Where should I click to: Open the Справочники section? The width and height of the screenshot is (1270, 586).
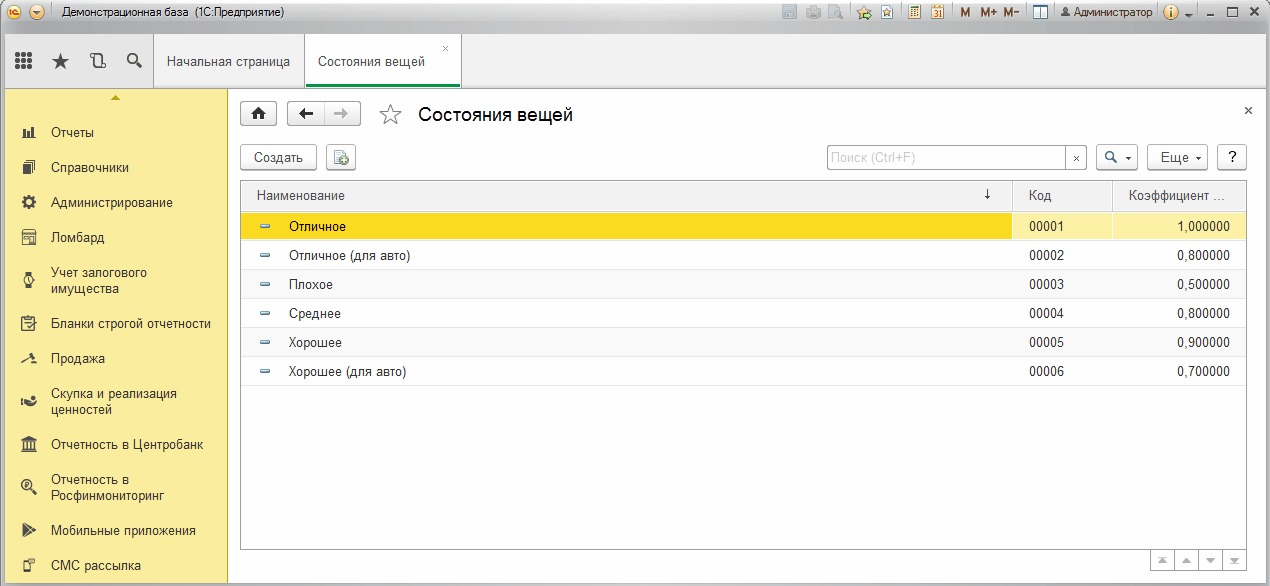pyautogui.click(x=116, y=167)
